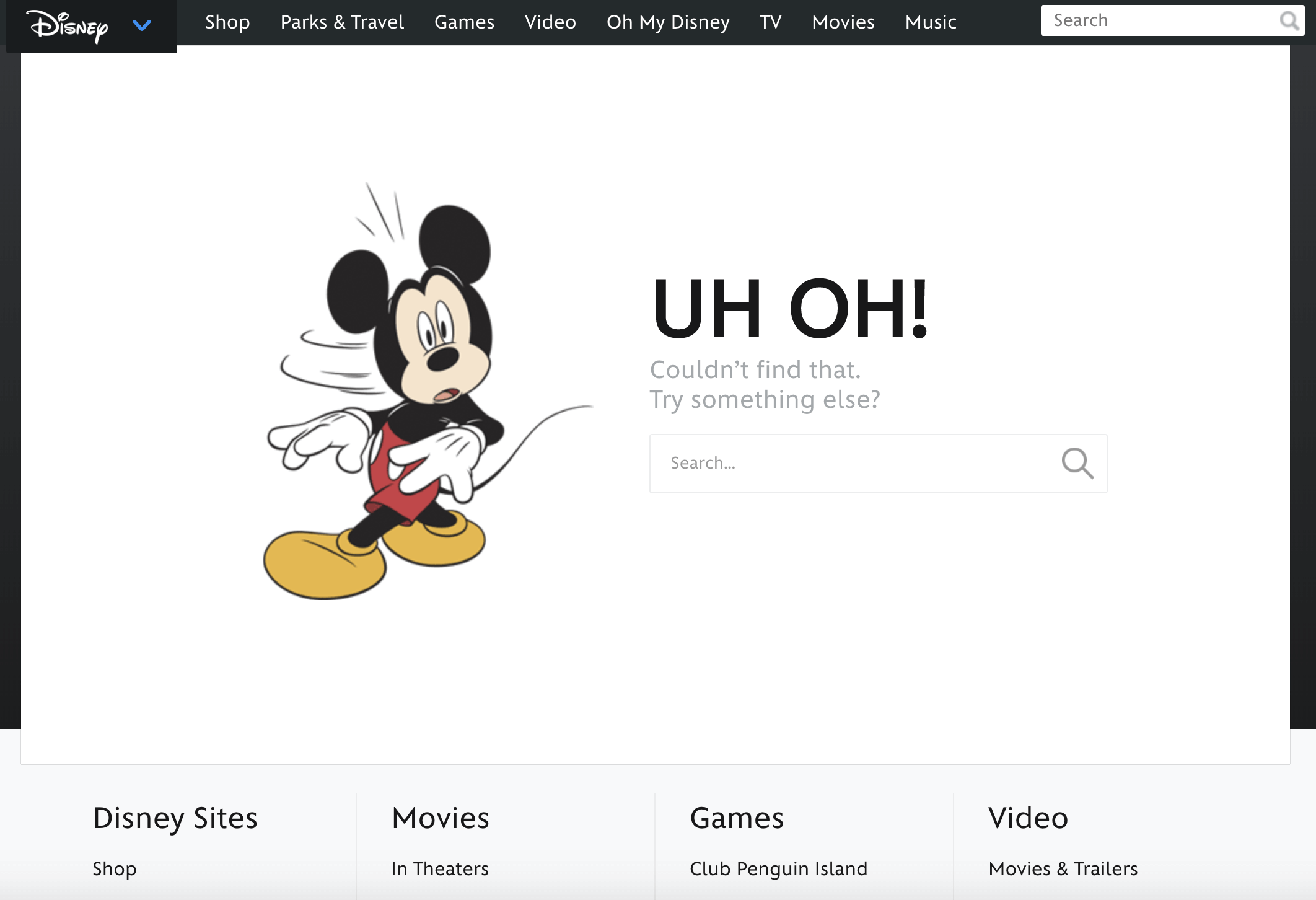
Task: Select Video in top navigation
Action: pyautogui.click(x=550, y=22)
